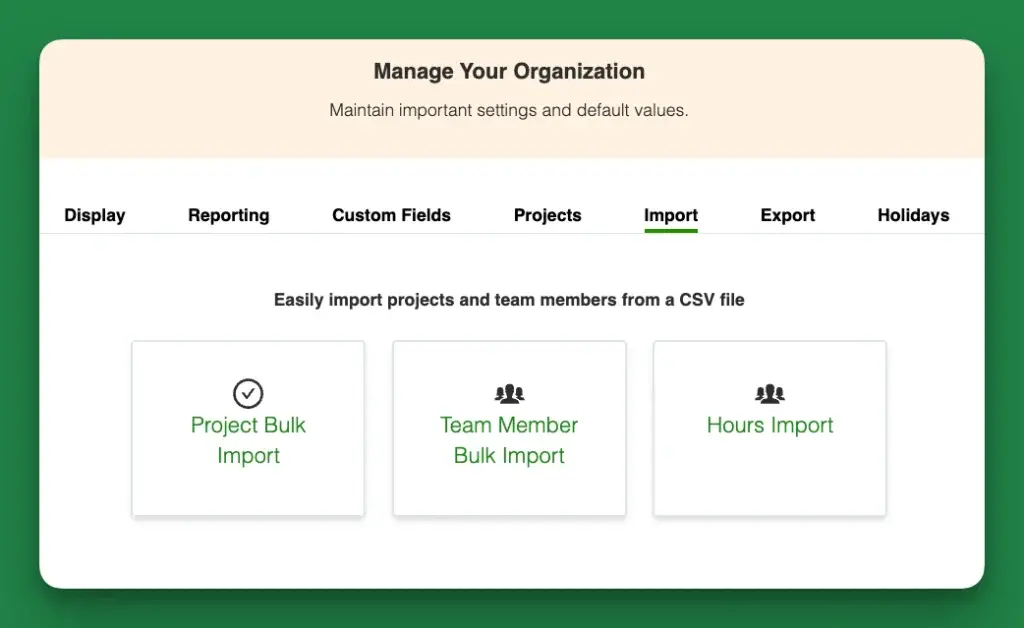Switch to the Holidays tab
This screenshot has height=628, width=1024.
pos(913,215)
